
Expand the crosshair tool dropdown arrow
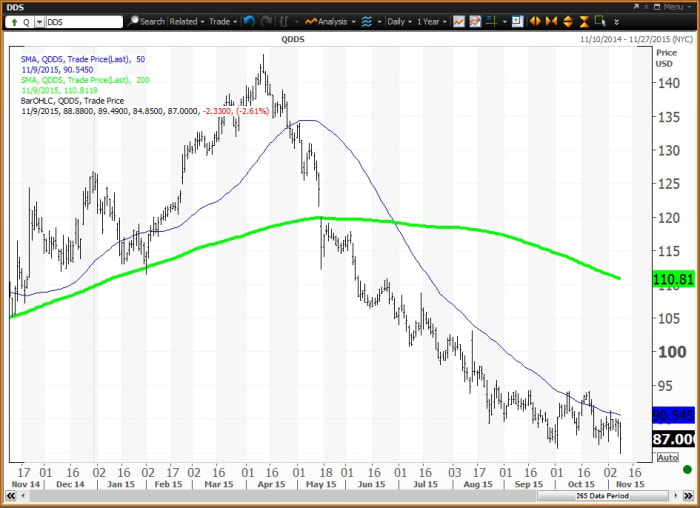(x=504, y=22)
